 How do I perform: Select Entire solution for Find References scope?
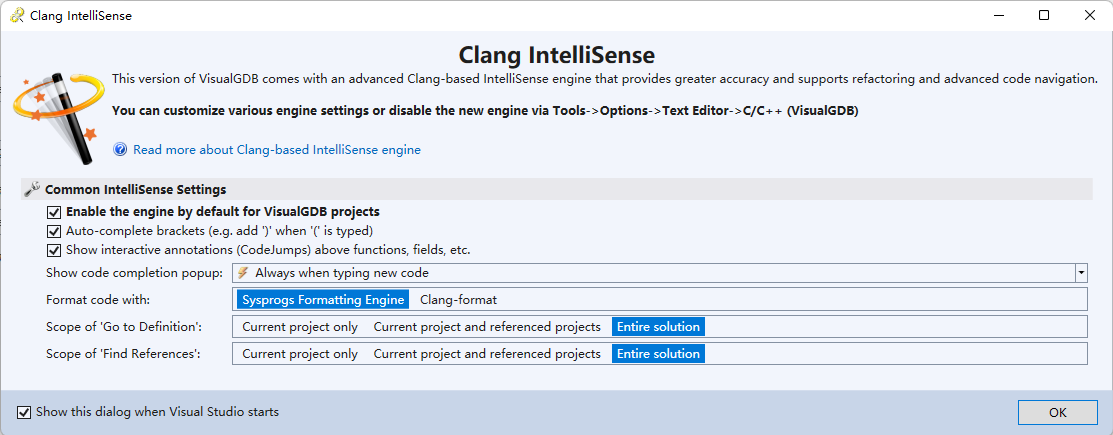[x=658, y=354]
